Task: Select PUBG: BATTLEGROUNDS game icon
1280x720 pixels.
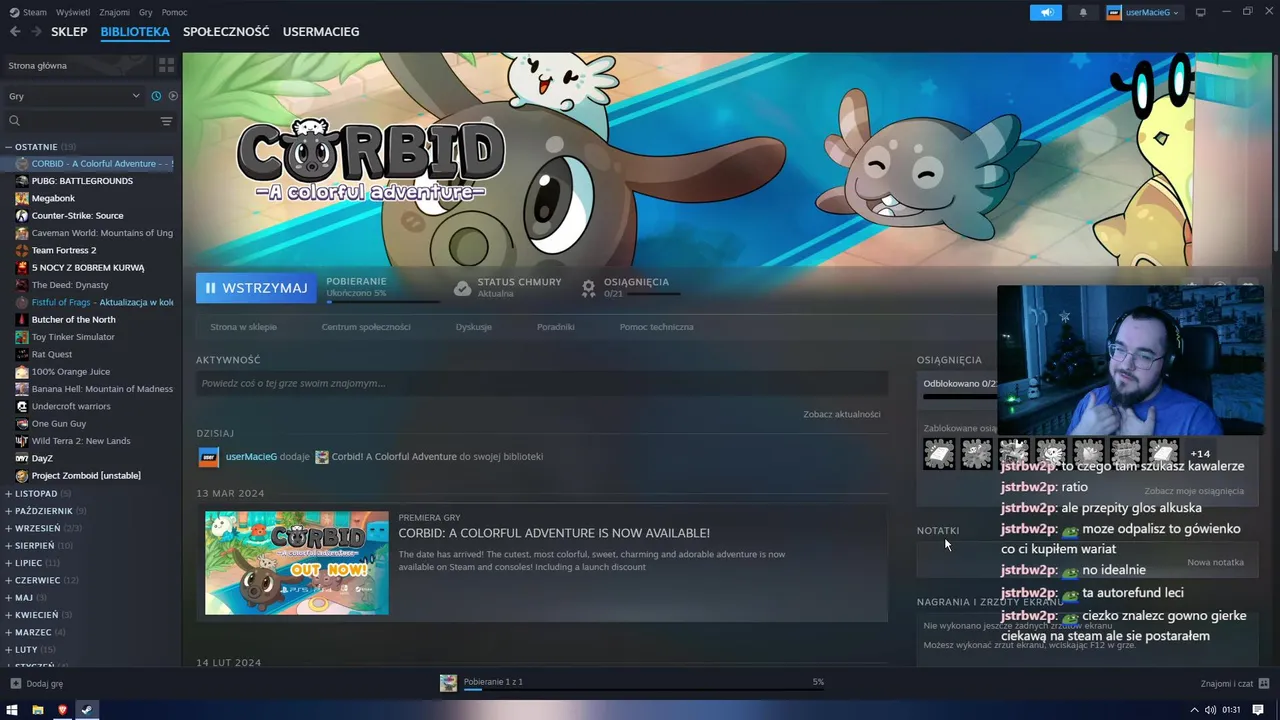Action: 22,181
